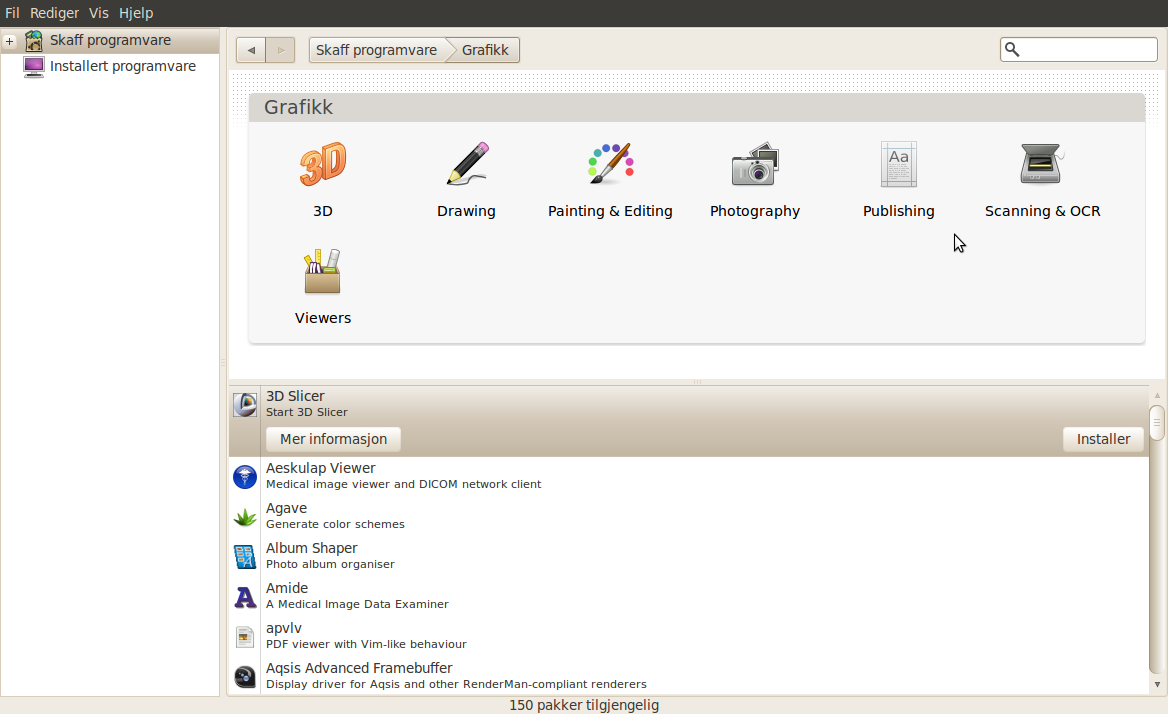Image resolution: width=1168 pixels, height=714 pixels.
Task: Click the Installert programvare monitor icon
Action: coord(34,66)
